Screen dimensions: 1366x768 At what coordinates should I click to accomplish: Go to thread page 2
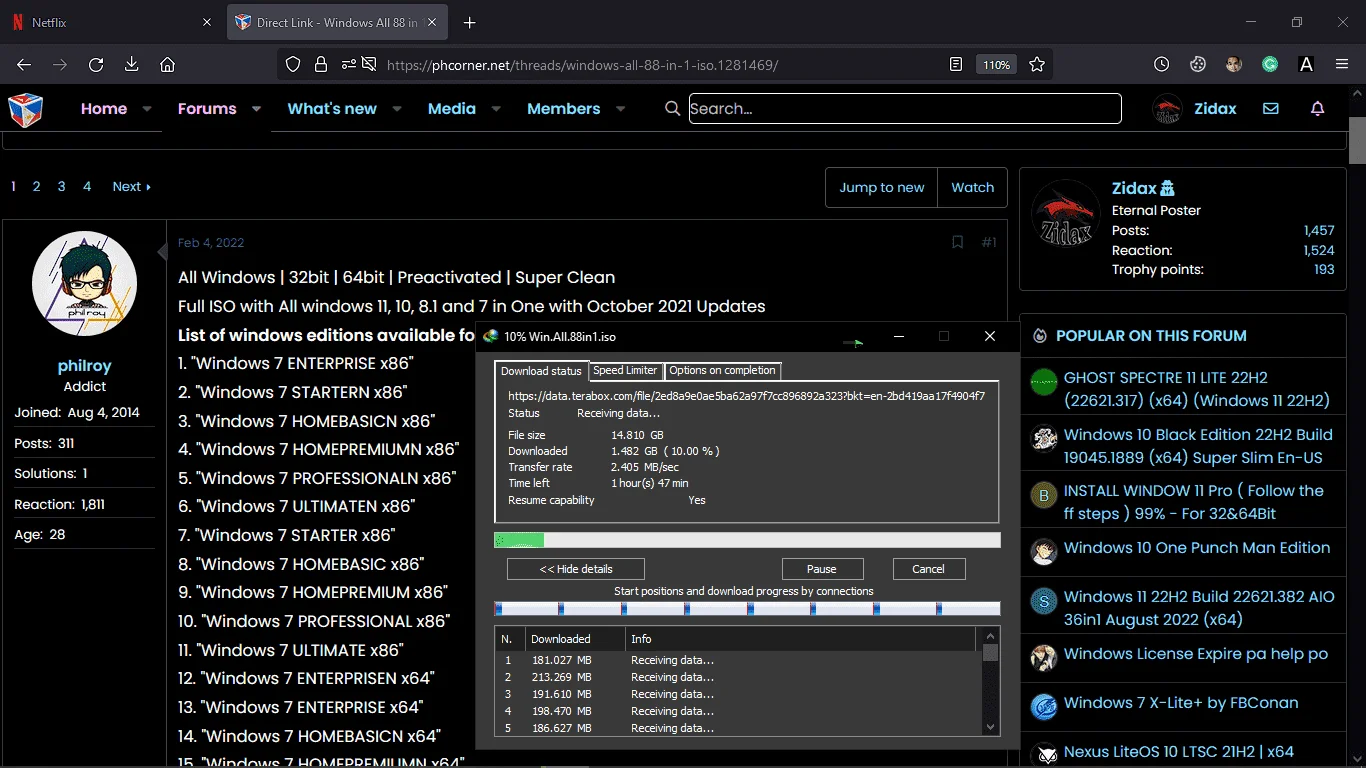click(36, 186)
